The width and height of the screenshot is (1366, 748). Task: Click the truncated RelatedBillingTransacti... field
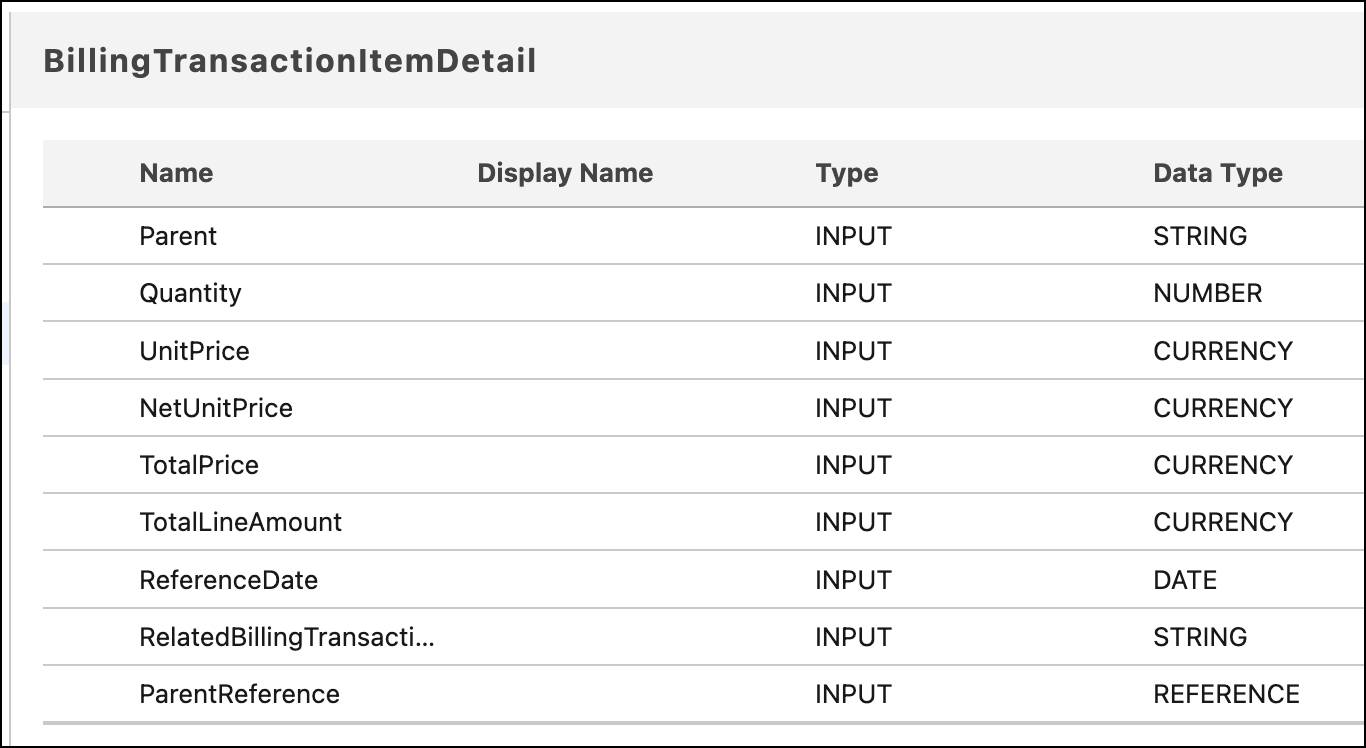tap(287, 636)
